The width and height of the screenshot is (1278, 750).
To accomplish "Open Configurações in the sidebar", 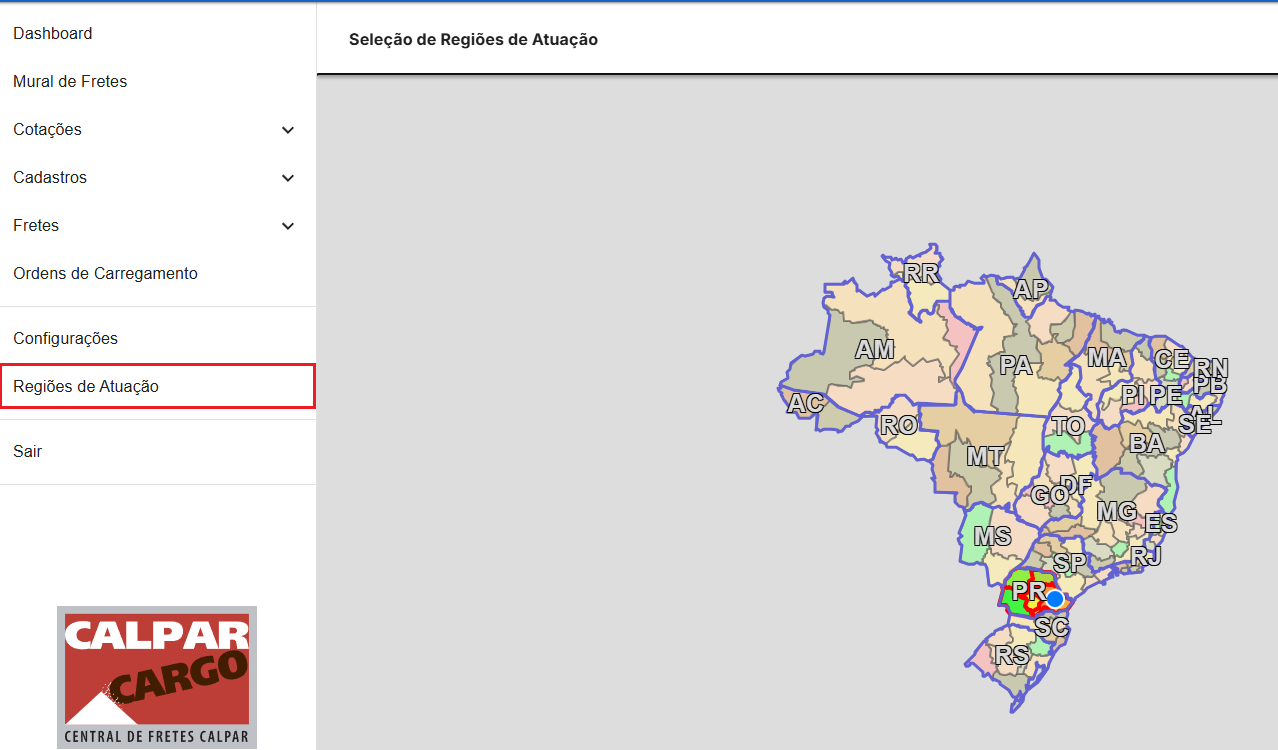I will pyautogui.click(x=65, y=339).
